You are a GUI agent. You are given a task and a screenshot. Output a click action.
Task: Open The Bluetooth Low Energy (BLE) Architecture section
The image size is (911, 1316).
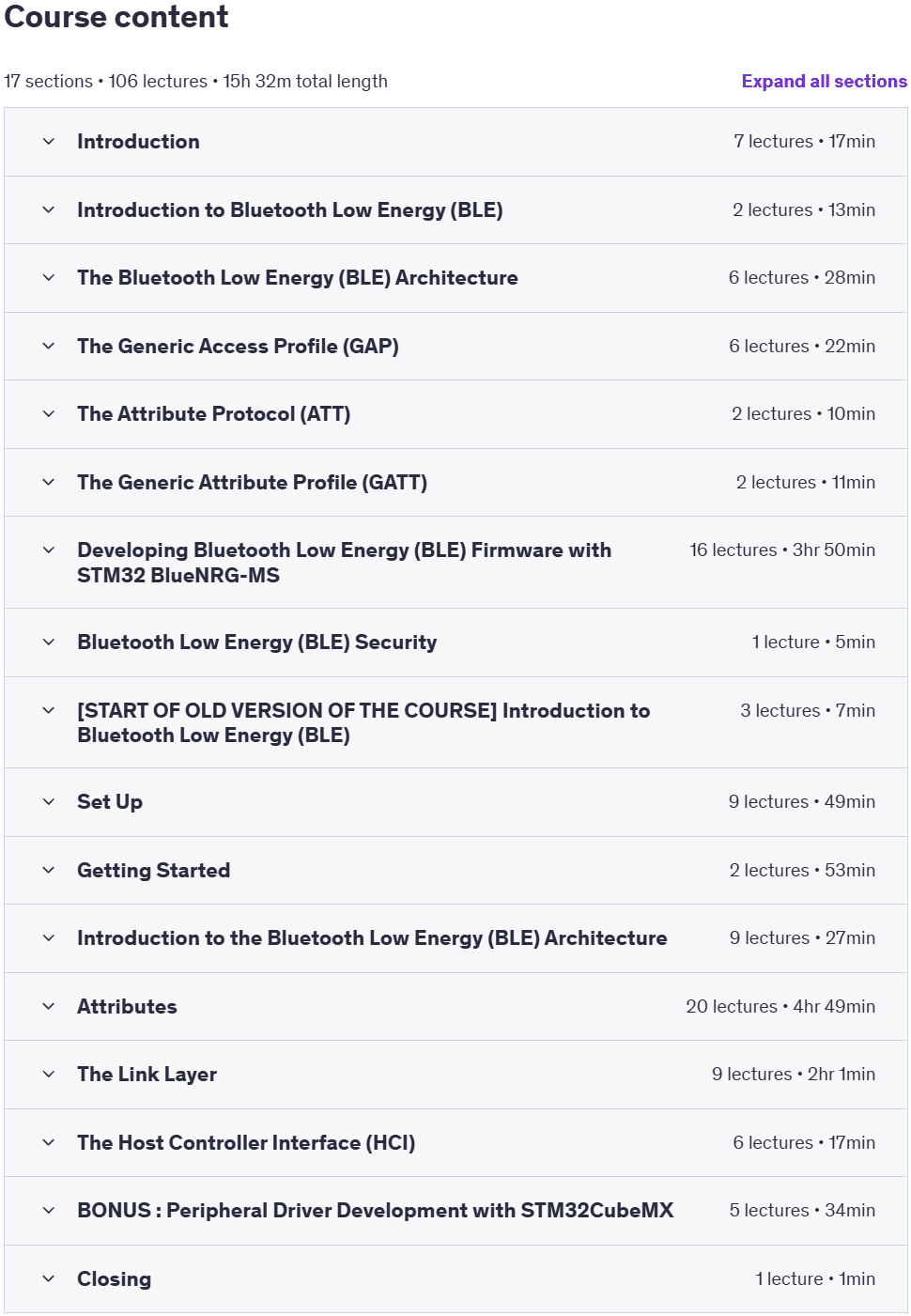[x=455, y=278]
